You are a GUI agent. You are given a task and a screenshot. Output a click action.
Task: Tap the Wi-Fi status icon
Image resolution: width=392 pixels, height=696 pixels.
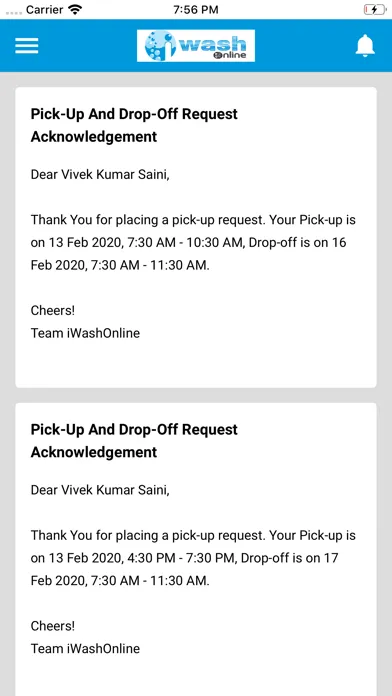pyautogui.click(x=76, y=10)
